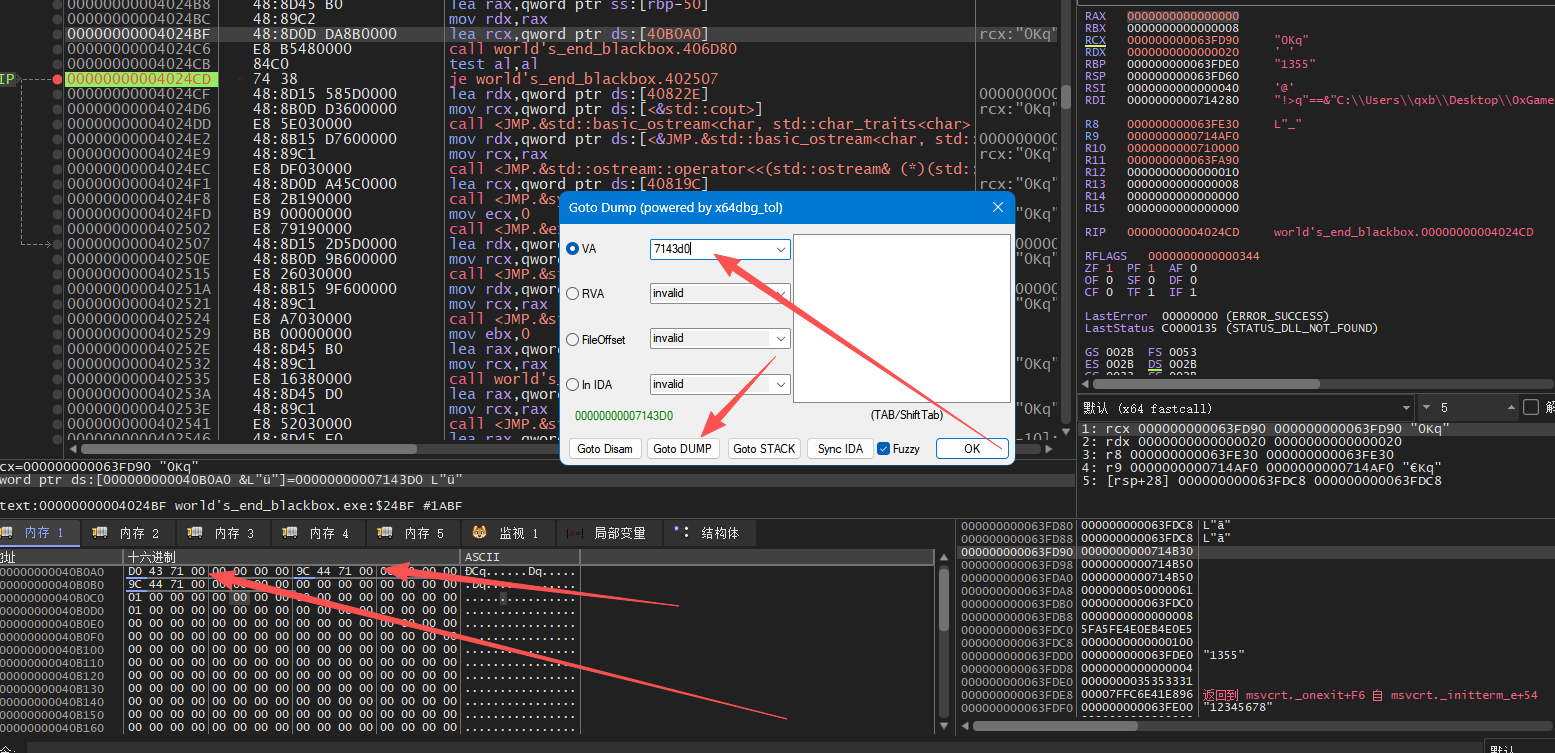Select the FileOffset radio button

point(573,339)
